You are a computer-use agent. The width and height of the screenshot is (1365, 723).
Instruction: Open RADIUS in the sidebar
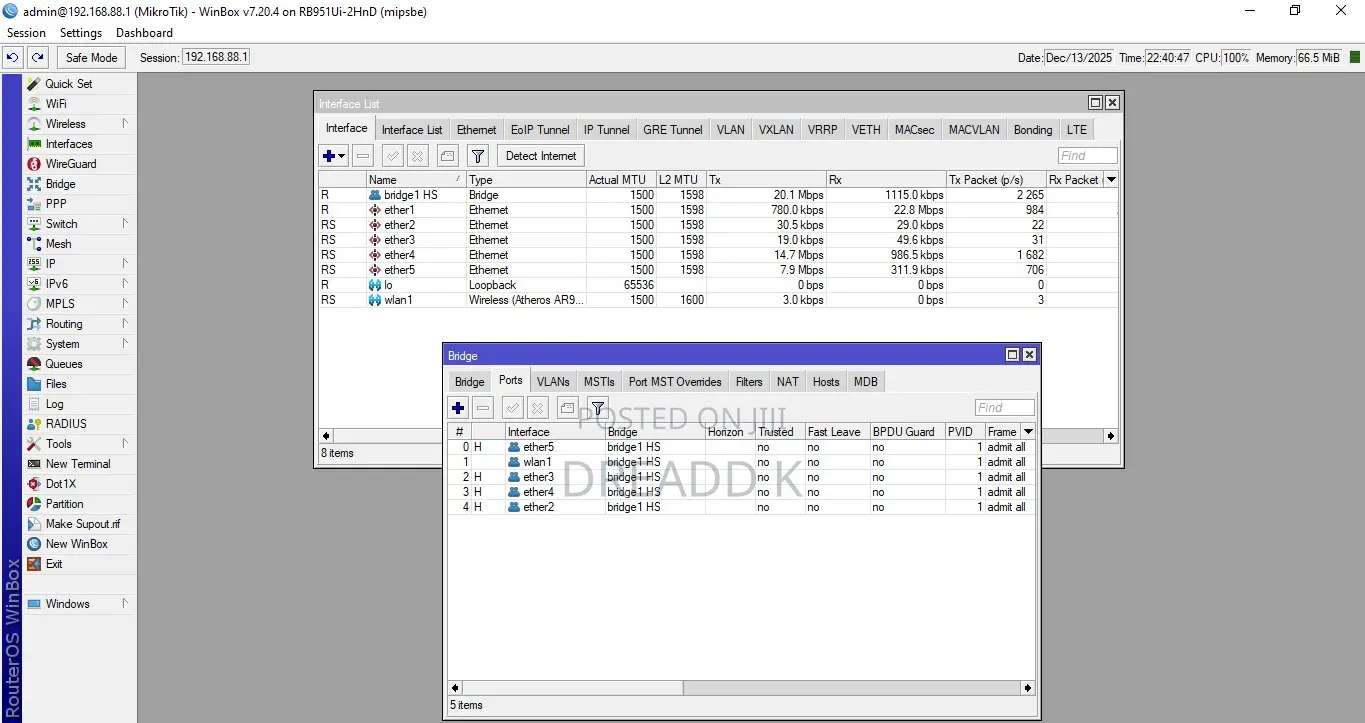[66, 424]
